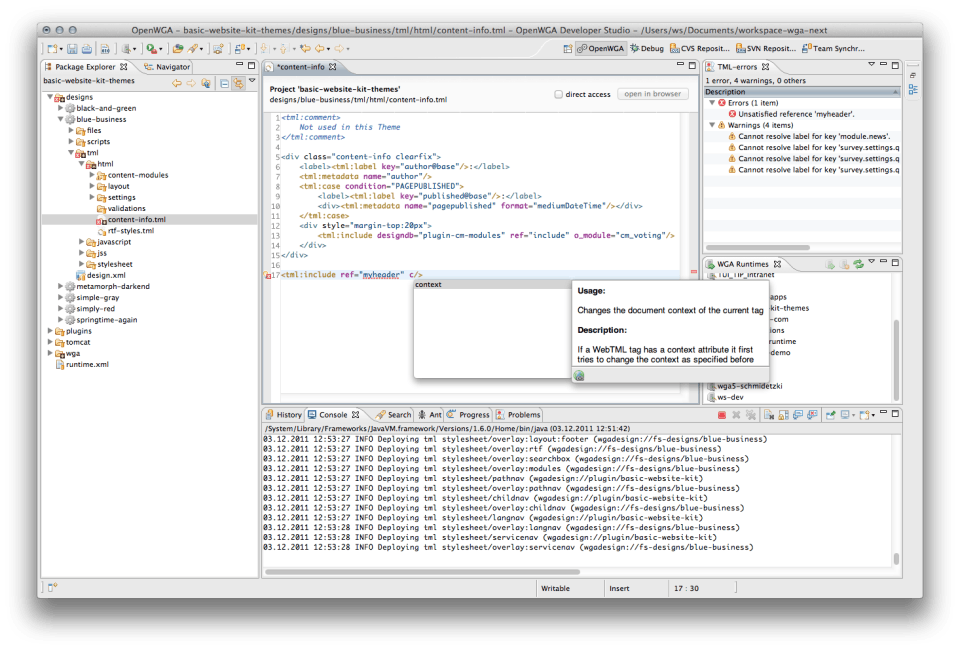The height and width of the screenshot is (650, 960).
Task: Collapse the Errors (1 item) group
Action: pos(711,103)
